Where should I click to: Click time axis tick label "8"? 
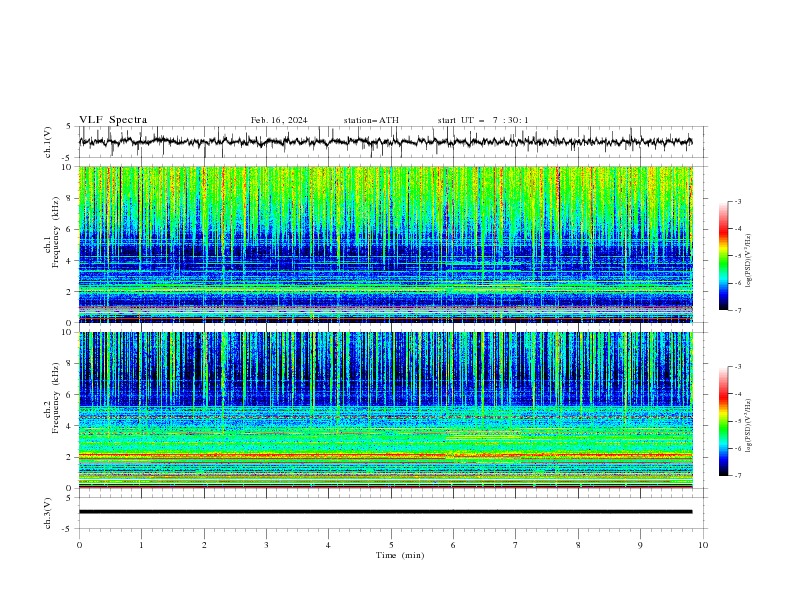click(x=578, y=545)
